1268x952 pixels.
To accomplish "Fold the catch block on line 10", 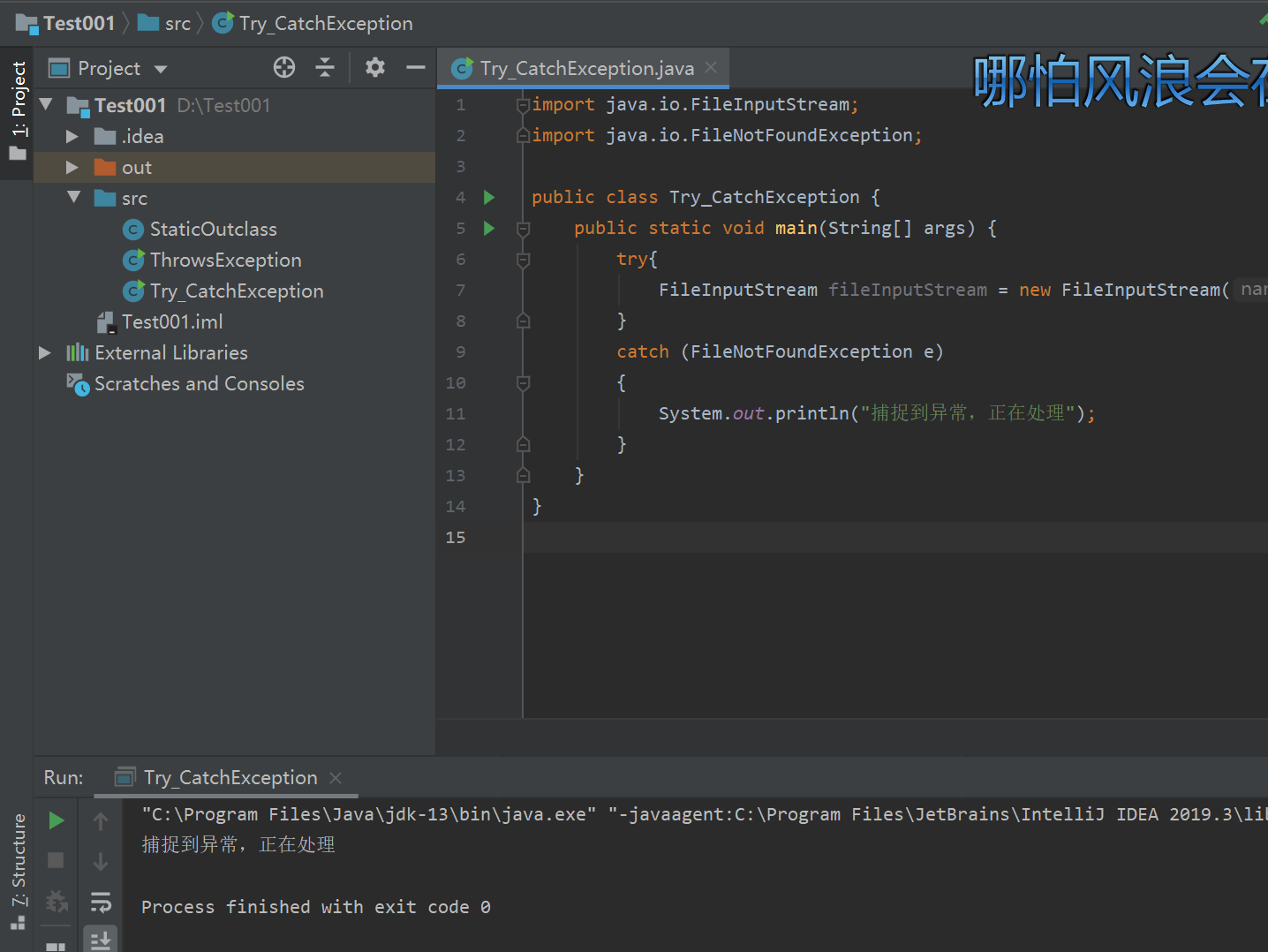I will [523, 383].
